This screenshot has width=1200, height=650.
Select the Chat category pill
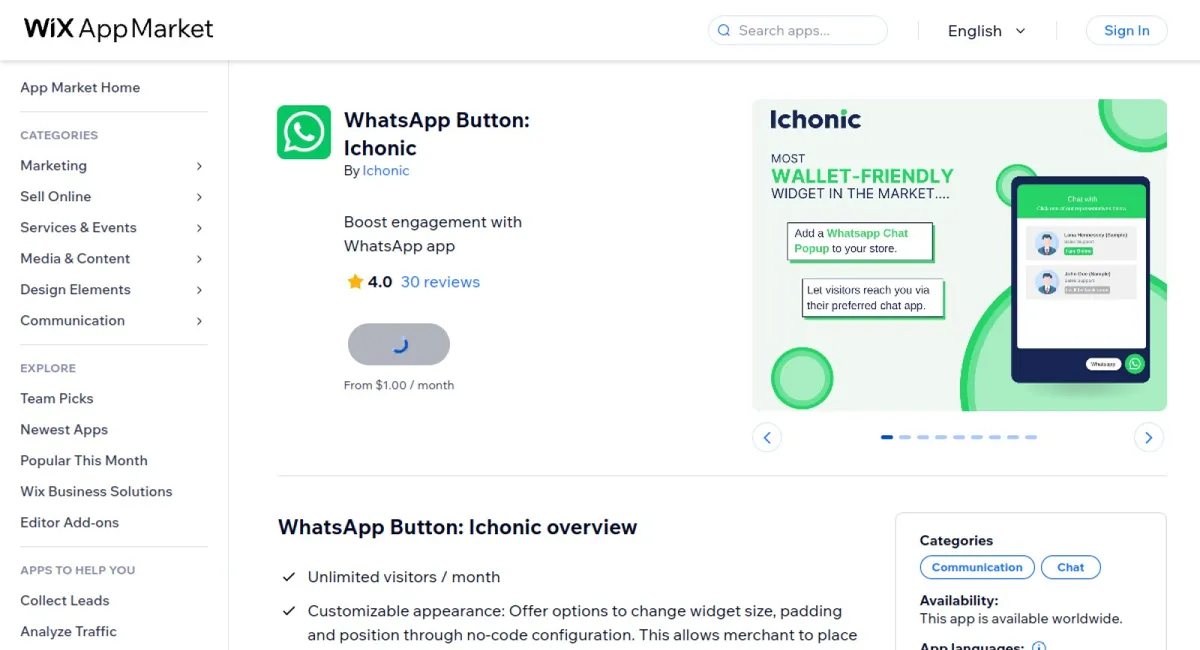[1070, 567]
